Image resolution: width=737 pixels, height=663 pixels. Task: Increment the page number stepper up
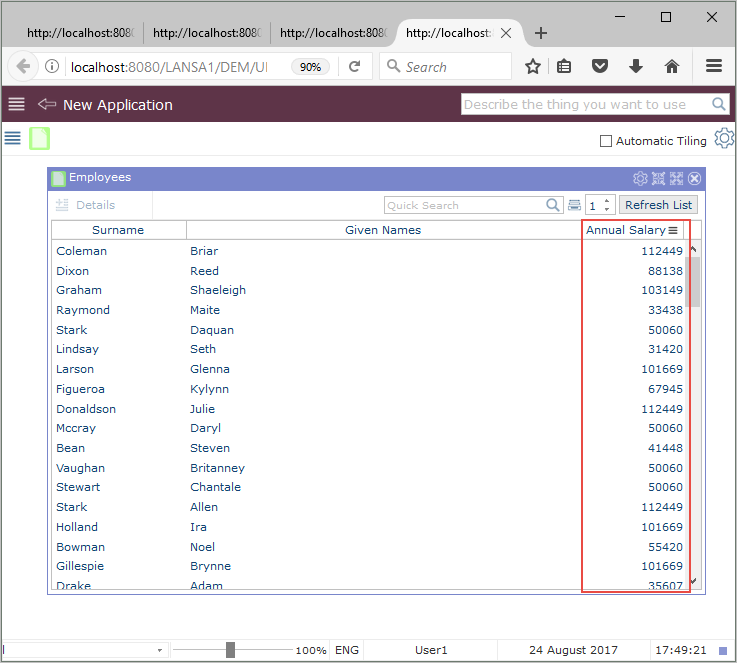click(x=607, y=200)
